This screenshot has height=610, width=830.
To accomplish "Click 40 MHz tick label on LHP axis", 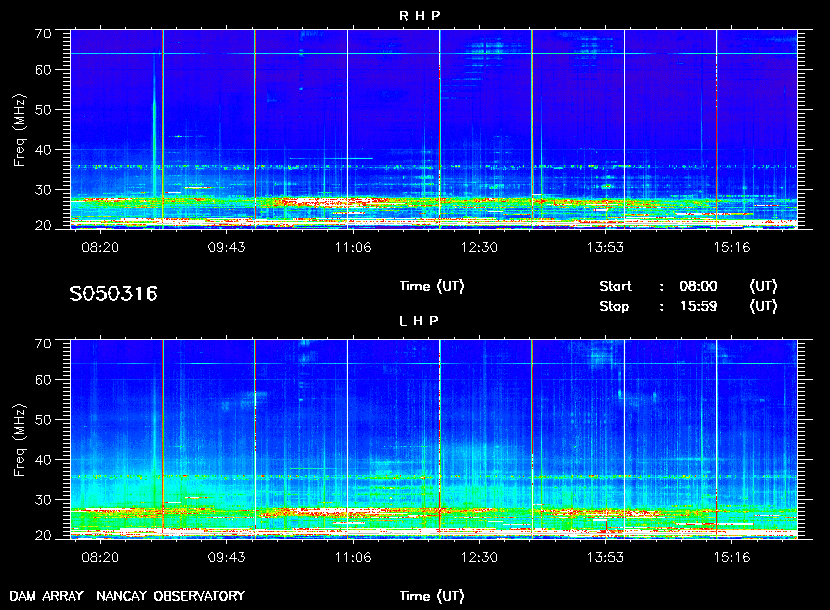I will coord(43,460).
